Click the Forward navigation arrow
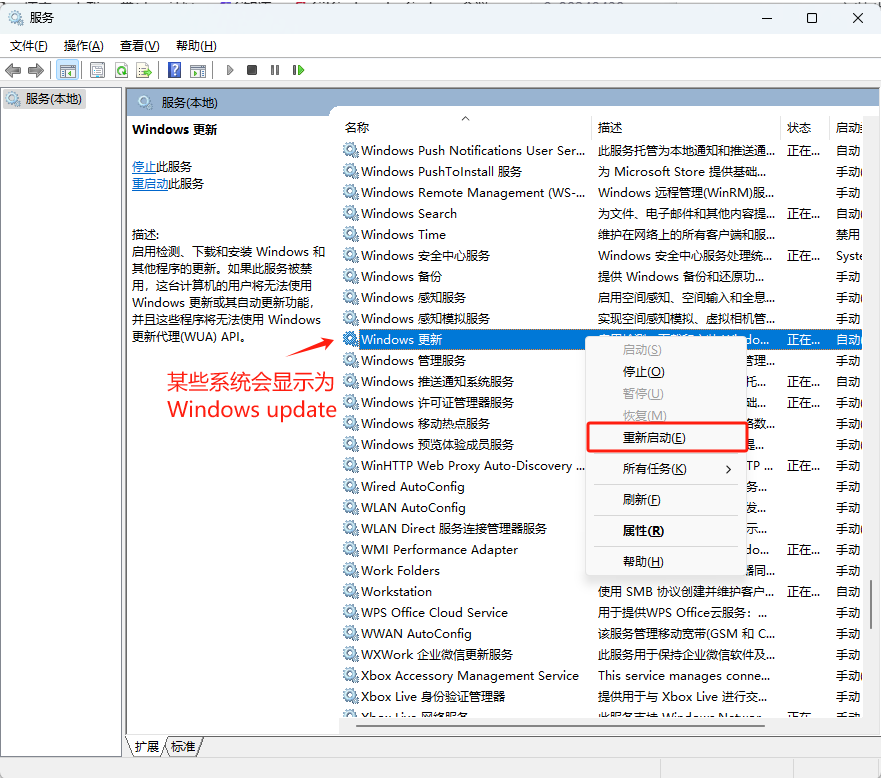Image resolution: width=881 pixels, height=779 pixels. point(35,70)
